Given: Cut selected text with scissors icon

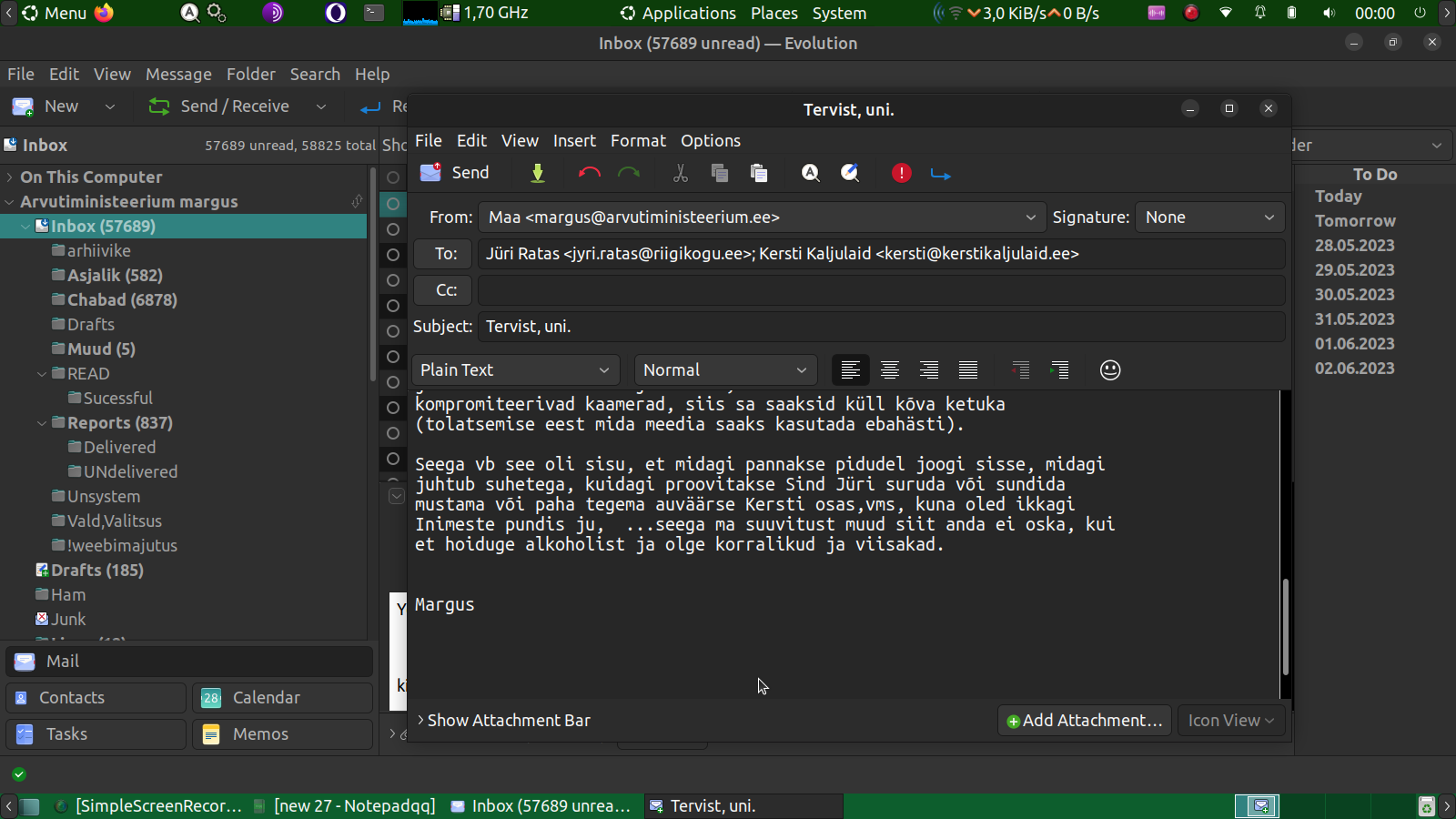Looking at the screenshot, I should point(680,173).
